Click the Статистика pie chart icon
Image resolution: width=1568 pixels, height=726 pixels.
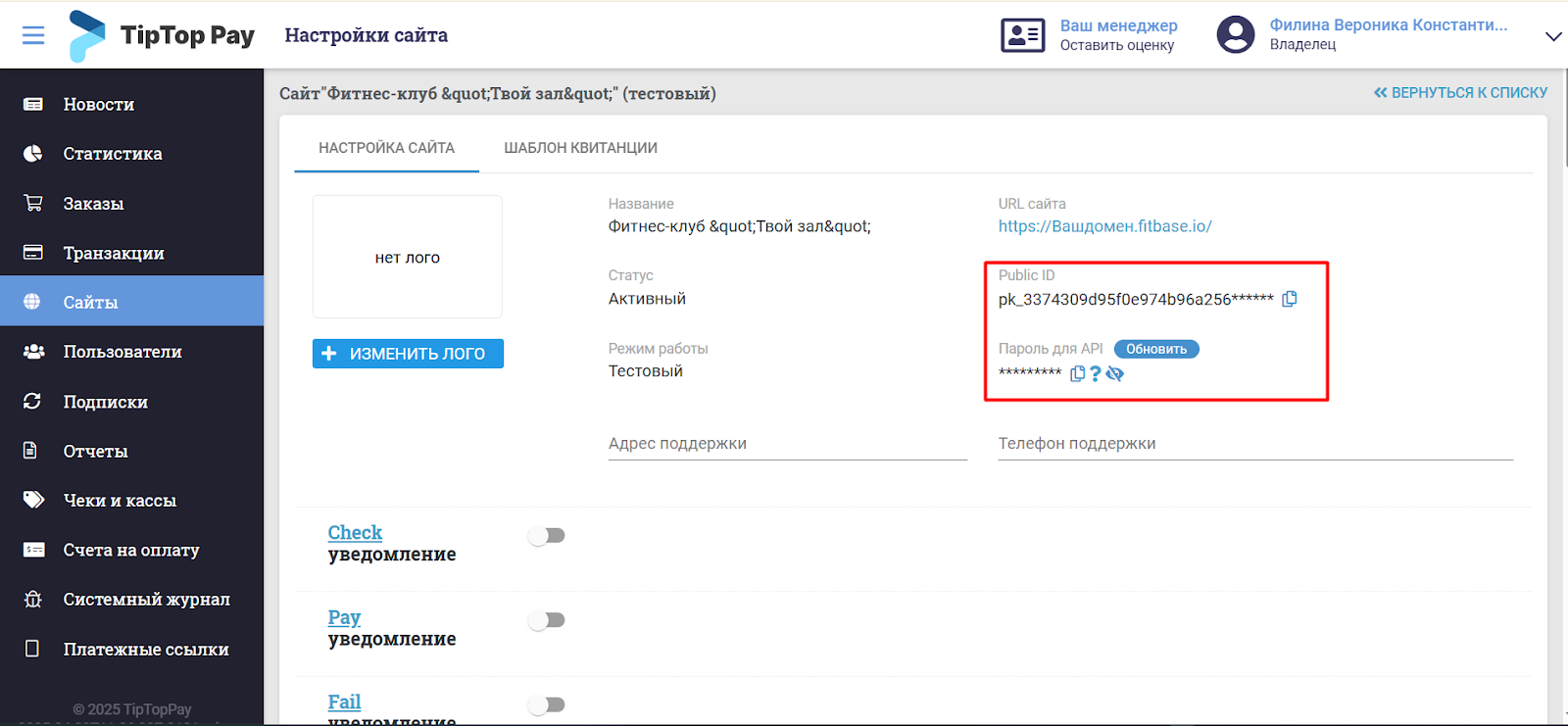[33, 153]
